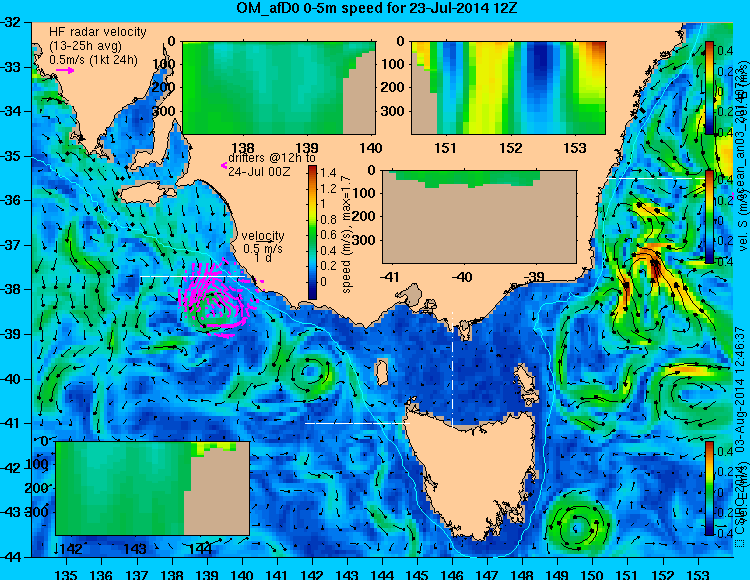Click the middle right velocity colorbar

(x=709, y=217)
